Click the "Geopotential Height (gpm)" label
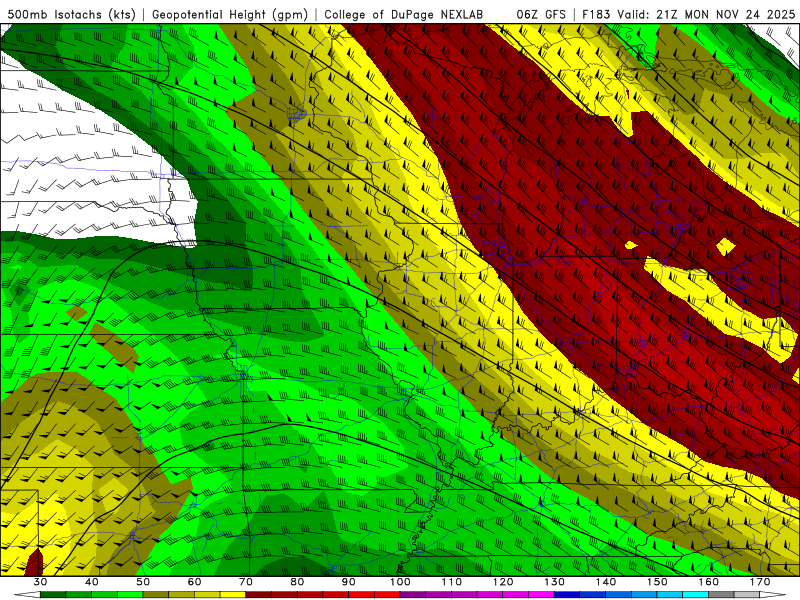The width and height of the screenshot is (800, 600). 230,14
